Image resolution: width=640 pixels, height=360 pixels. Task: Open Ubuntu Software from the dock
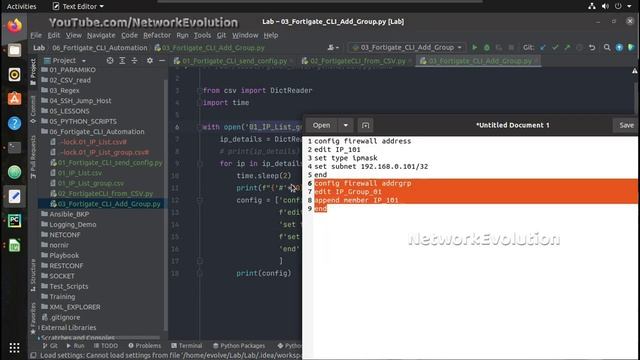point(14,99)
